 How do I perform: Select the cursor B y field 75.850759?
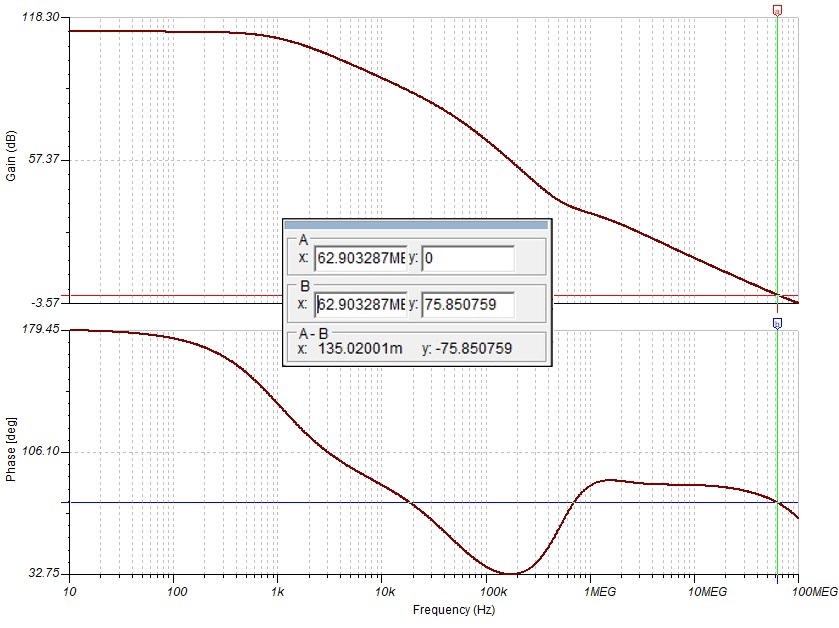click(467, 304)
